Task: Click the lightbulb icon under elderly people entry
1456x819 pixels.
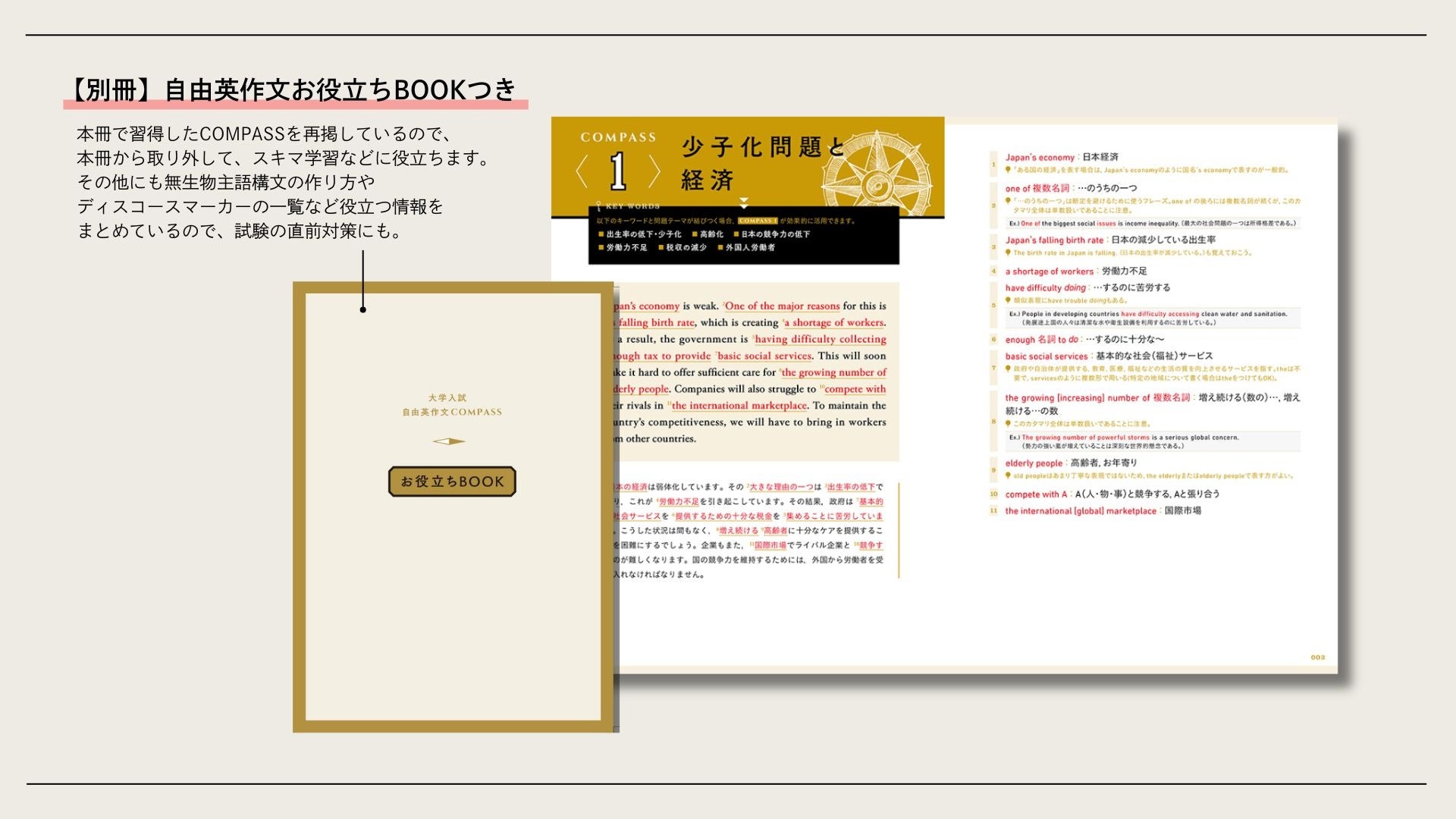Action: pos(1008,476)
